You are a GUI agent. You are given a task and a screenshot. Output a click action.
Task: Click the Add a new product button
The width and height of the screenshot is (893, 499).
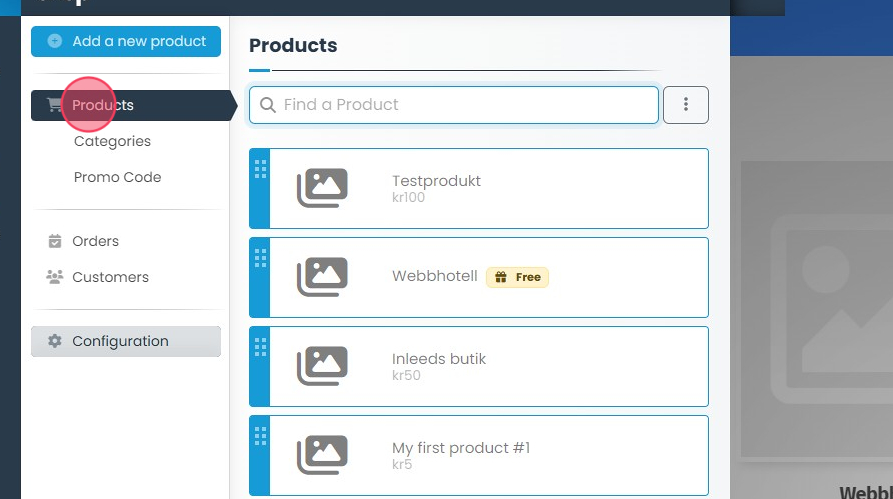126,42
